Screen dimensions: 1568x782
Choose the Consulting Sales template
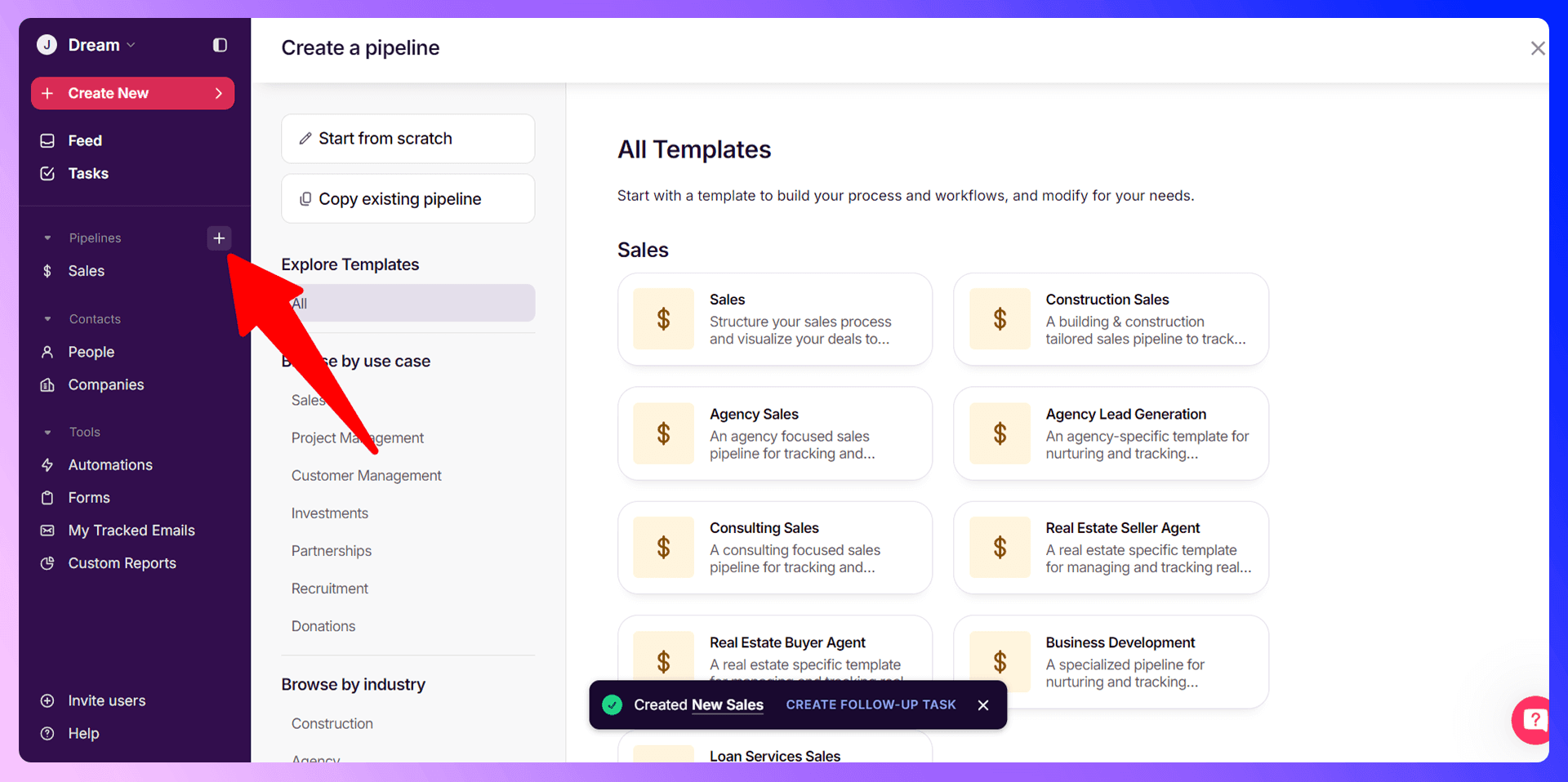pos(775,548)
